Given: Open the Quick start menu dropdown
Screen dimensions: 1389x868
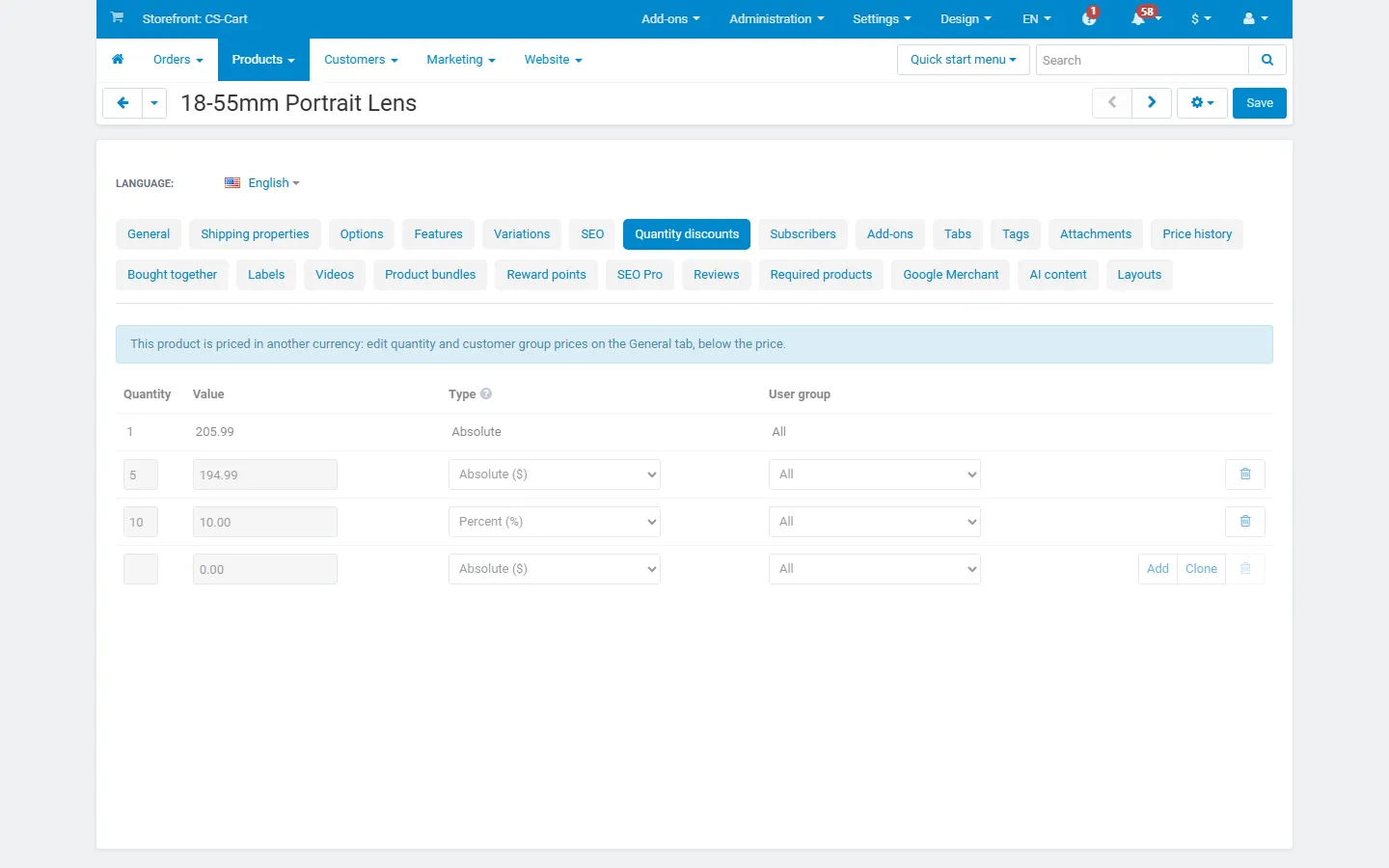Looking at the screenshot, I should [964, 60].
